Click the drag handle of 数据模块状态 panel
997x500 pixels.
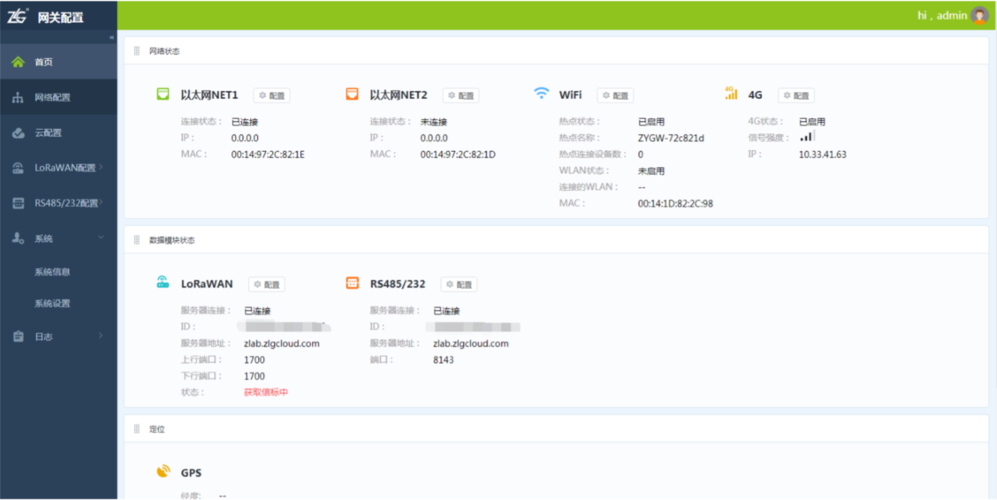[137, 240]
